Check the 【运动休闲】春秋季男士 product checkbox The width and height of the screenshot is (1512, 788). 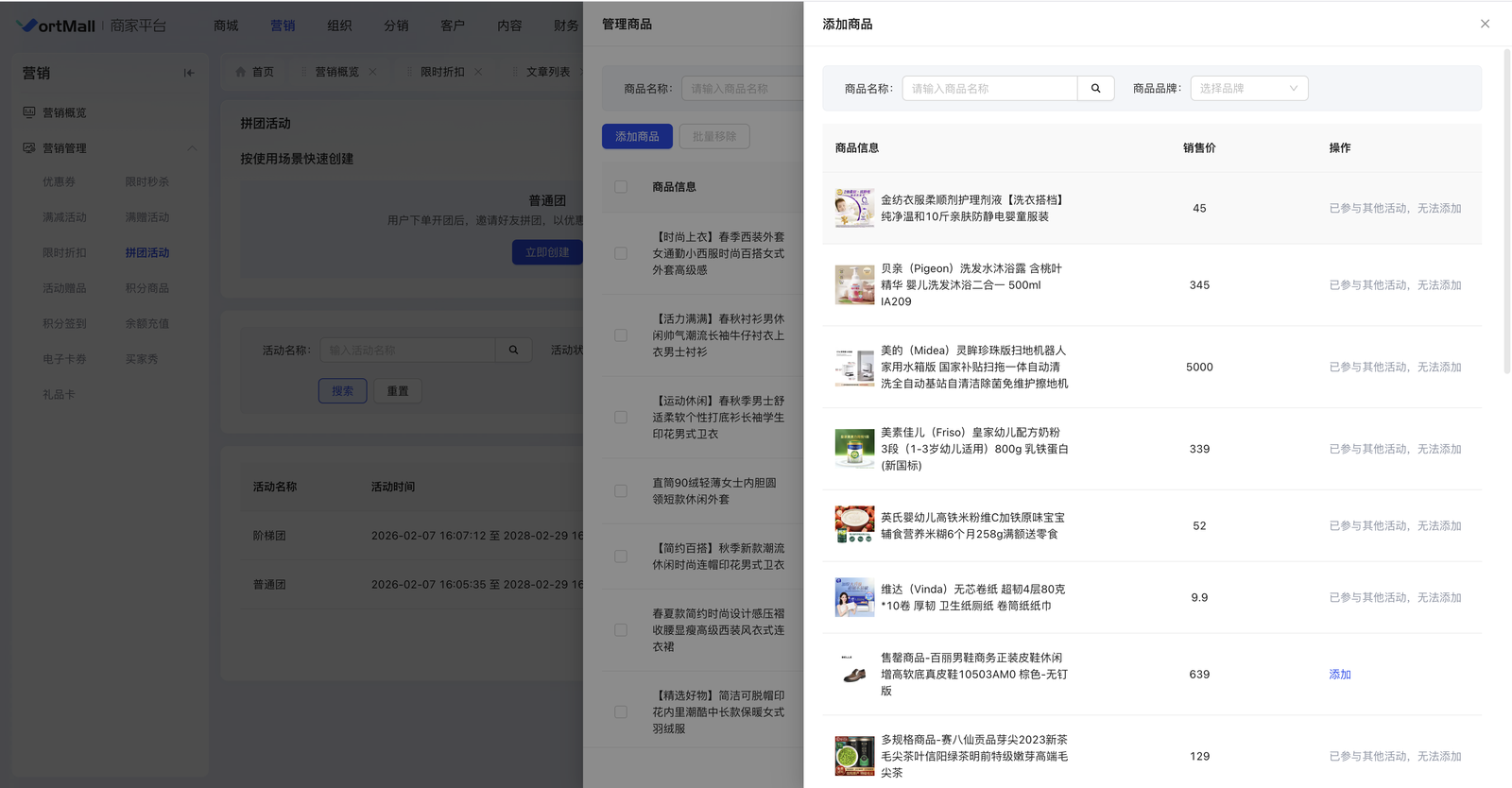[621, 418]
